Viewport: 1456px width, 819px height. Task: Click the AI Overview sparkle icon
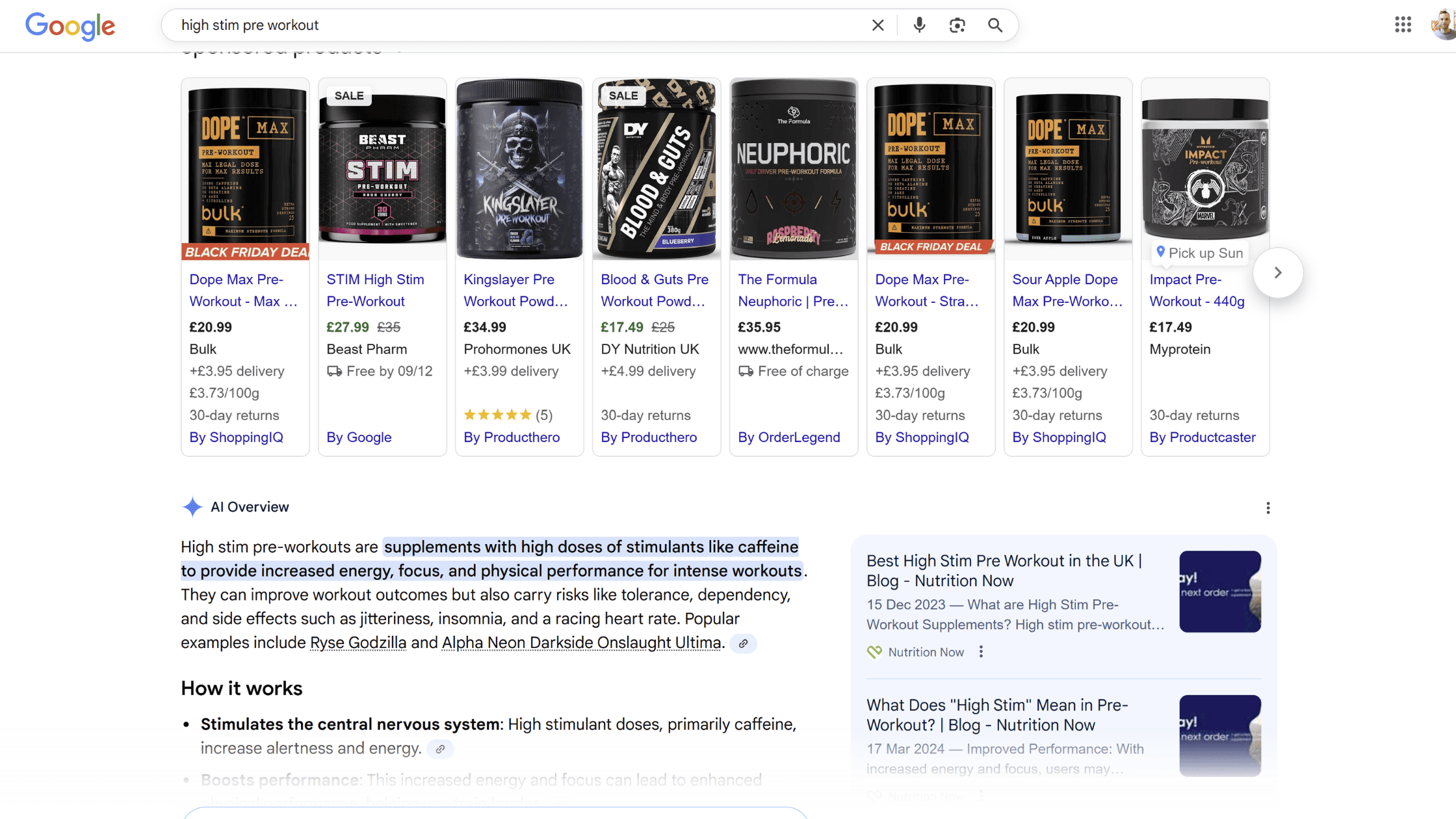(192, 507)
